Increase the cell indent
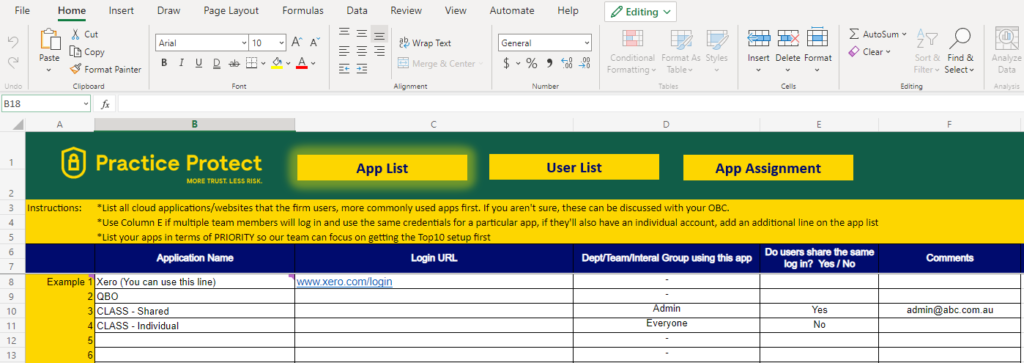Viewport: 1024px width, 363px height. [361, 68]
